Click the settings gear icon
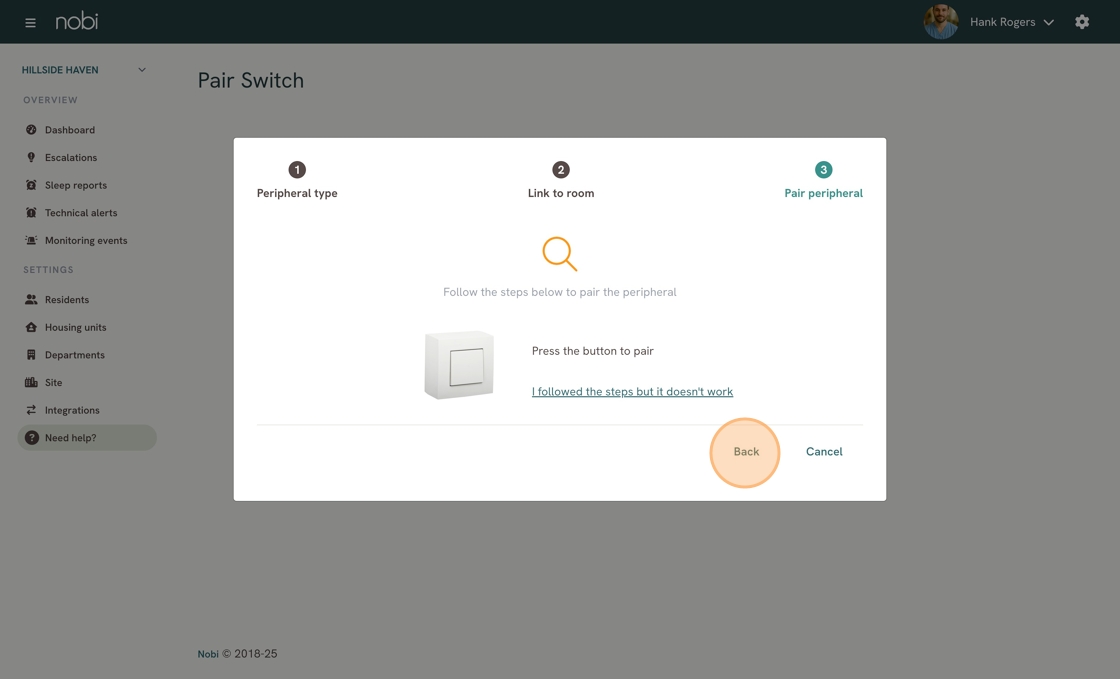This screenshot has width=1120, height=679. (1082, 22)
